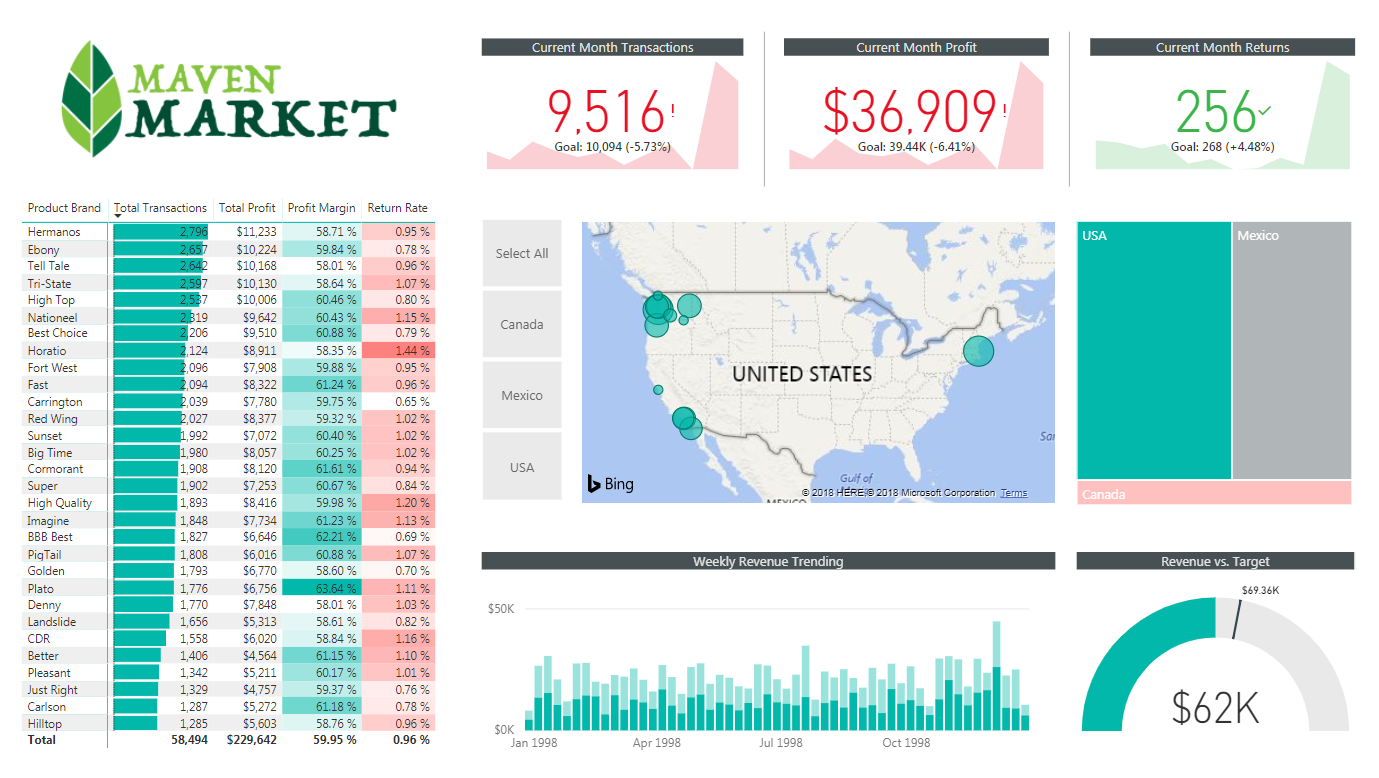1379x778 pixels.
Task: Click Horatio's 1.44 % return rate cell
Action: click(x=398, y=351)
